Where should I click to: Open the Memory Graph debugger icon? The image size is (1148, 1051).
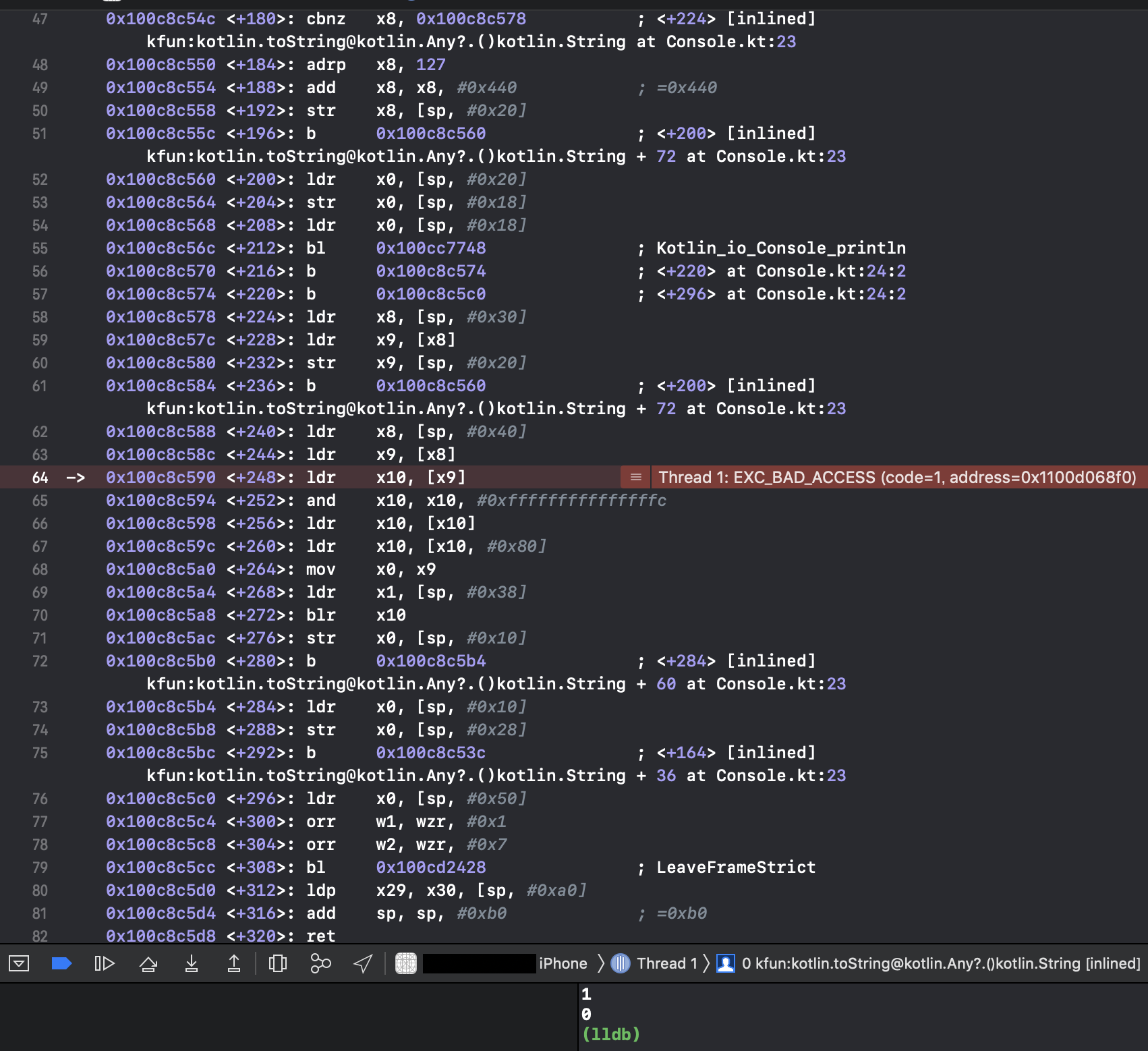(320, 963)
